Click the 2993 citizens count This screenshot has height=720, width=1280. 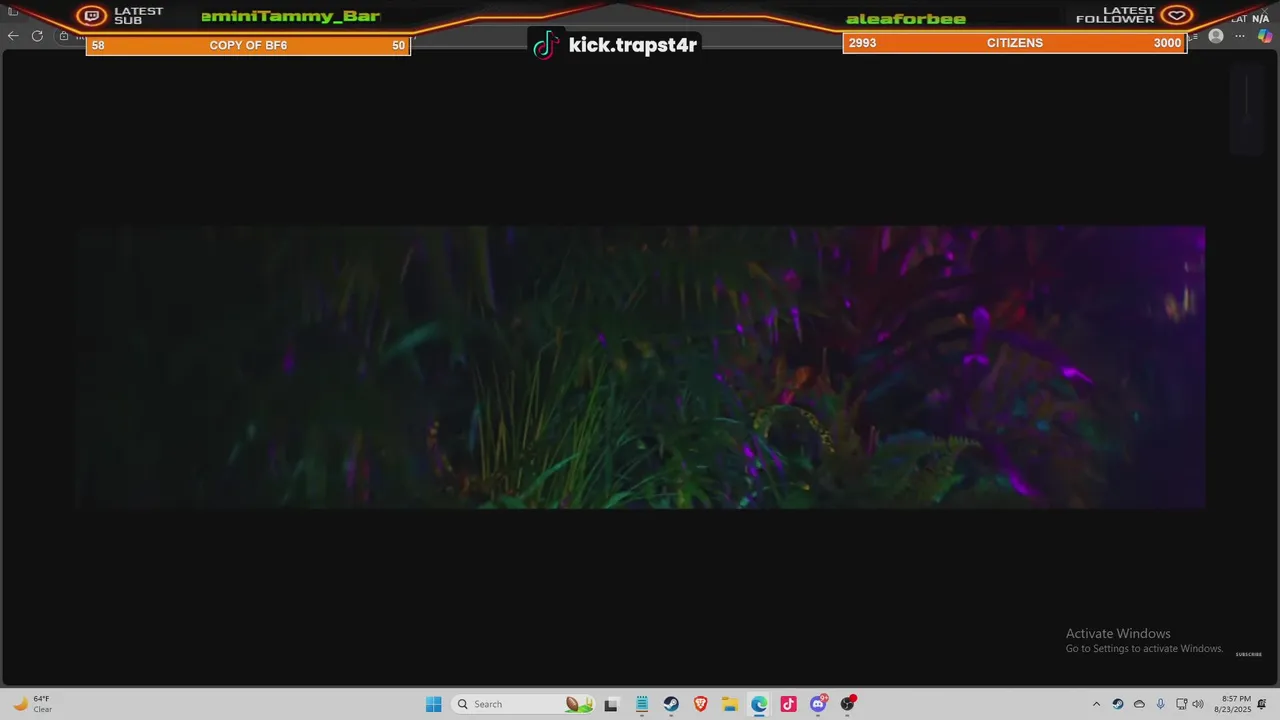[863, 43]
